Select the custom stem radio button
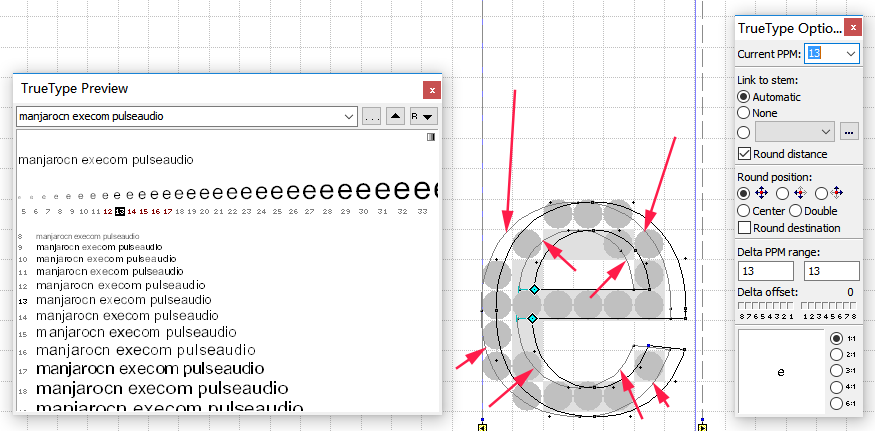Screen dimensions: 875x431 click(744, 132)
